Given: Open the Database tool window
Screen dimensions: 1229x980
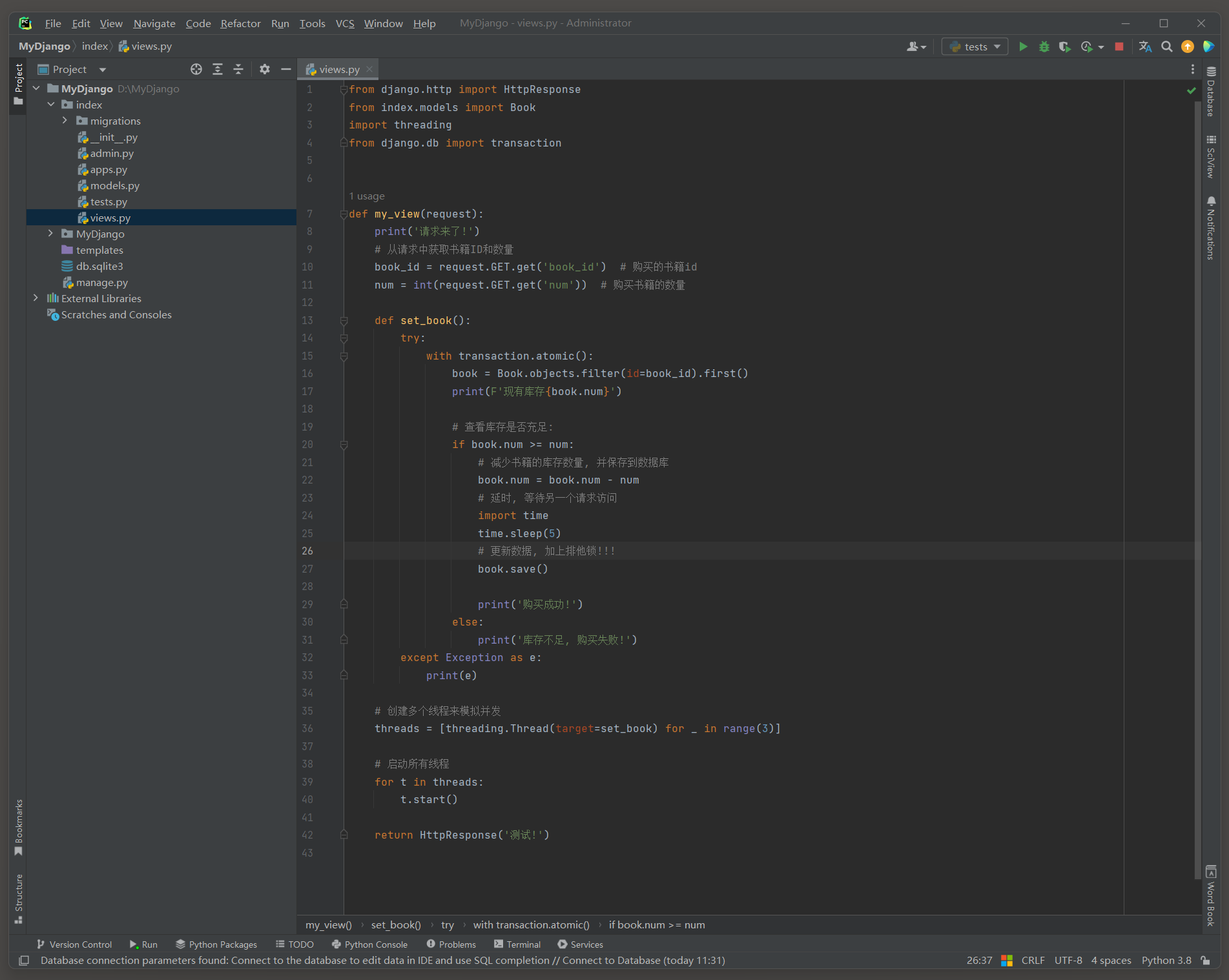Looking at the screenshot, I should 1211,92.
